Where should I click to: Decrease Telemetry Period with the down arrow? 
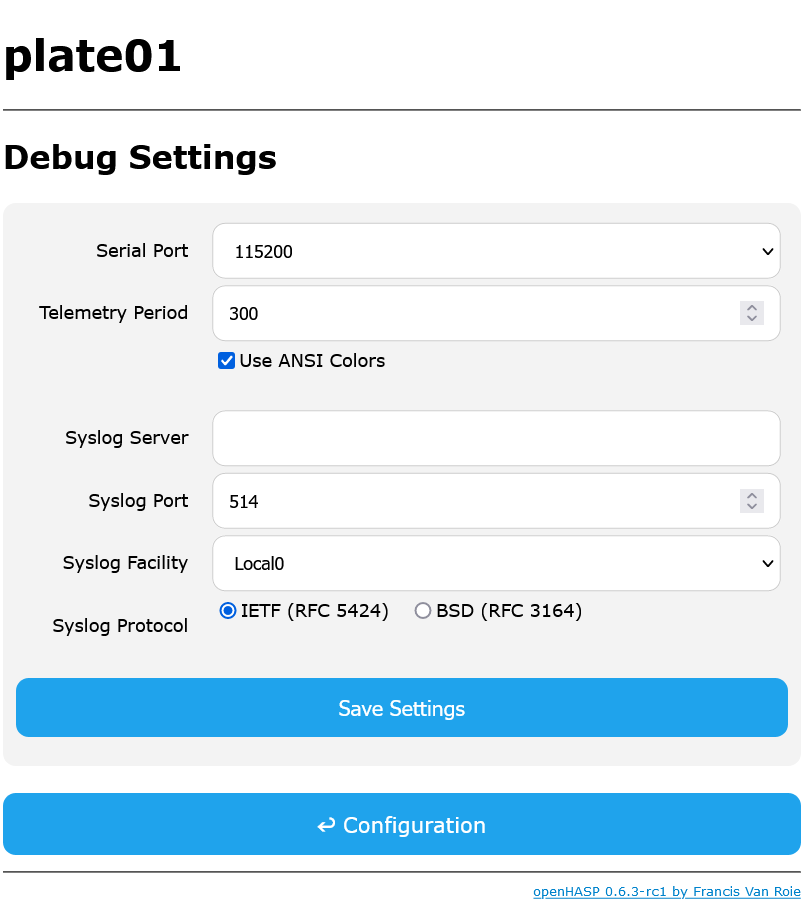pos(751,319)
